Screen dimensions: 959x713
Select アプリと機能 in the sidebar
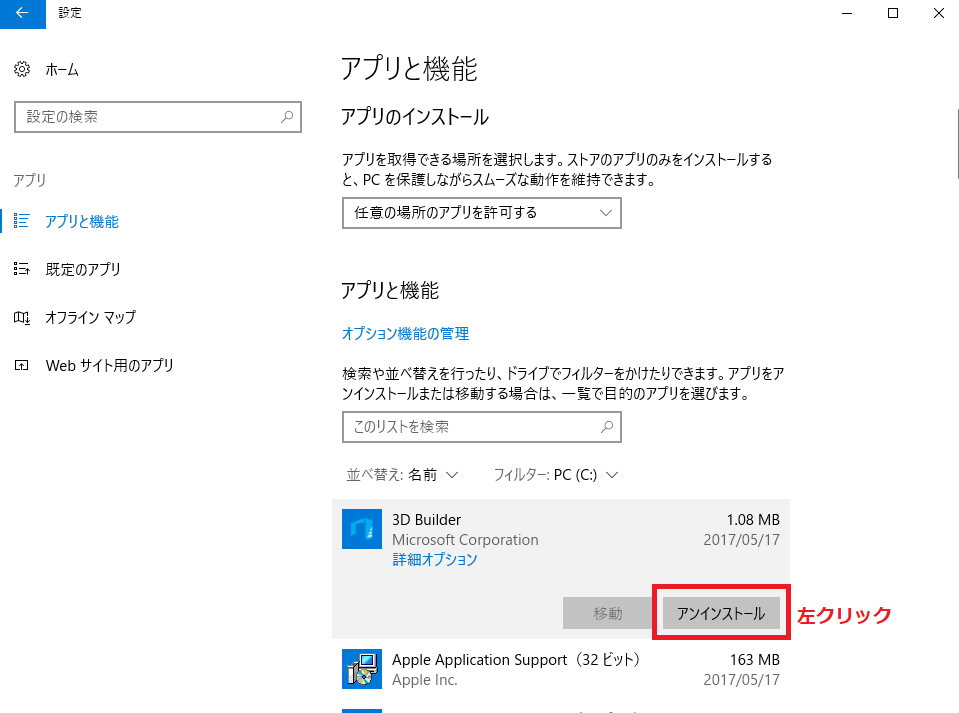82,221
